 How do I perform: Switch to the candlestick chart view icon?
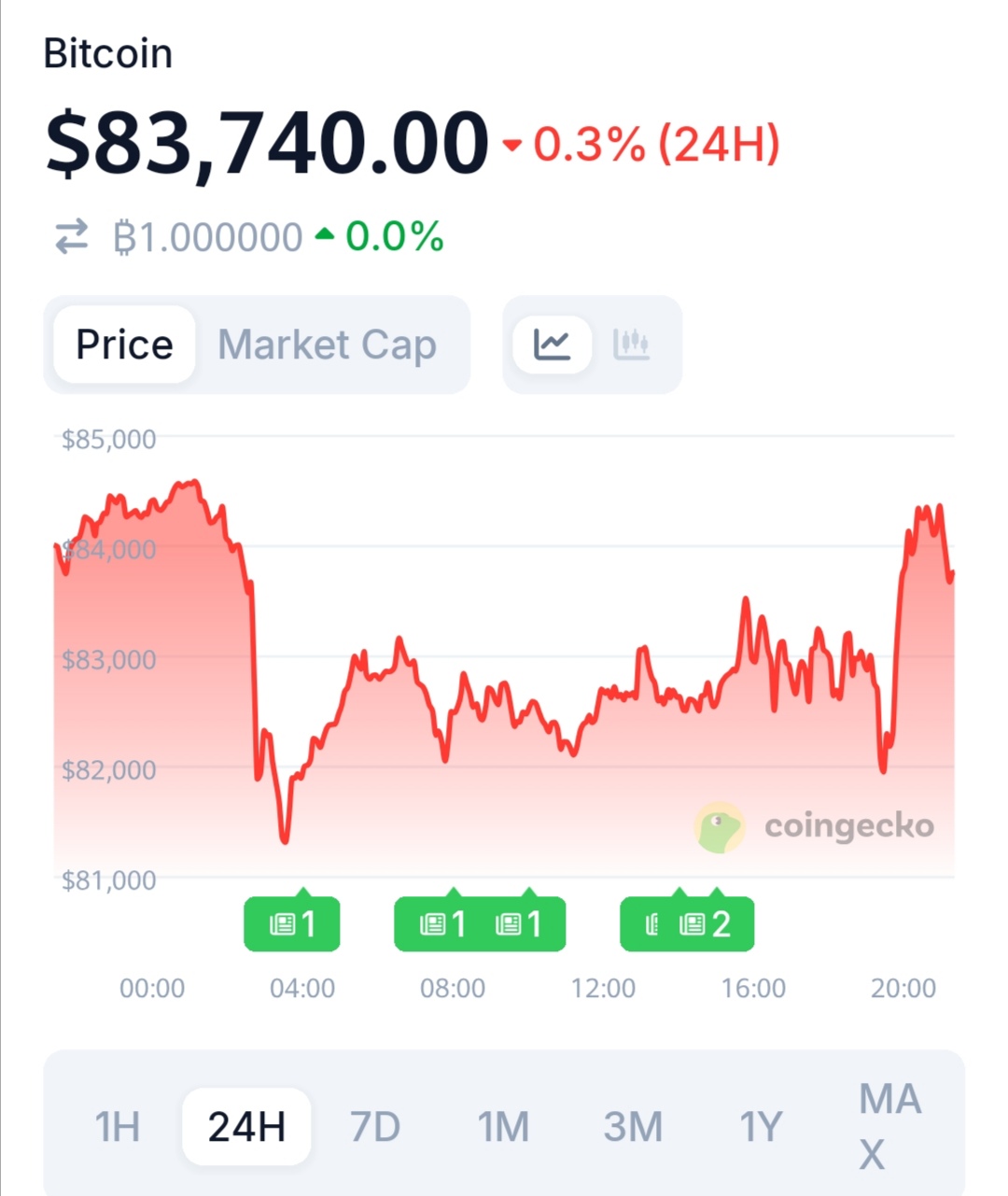(631, 345)
